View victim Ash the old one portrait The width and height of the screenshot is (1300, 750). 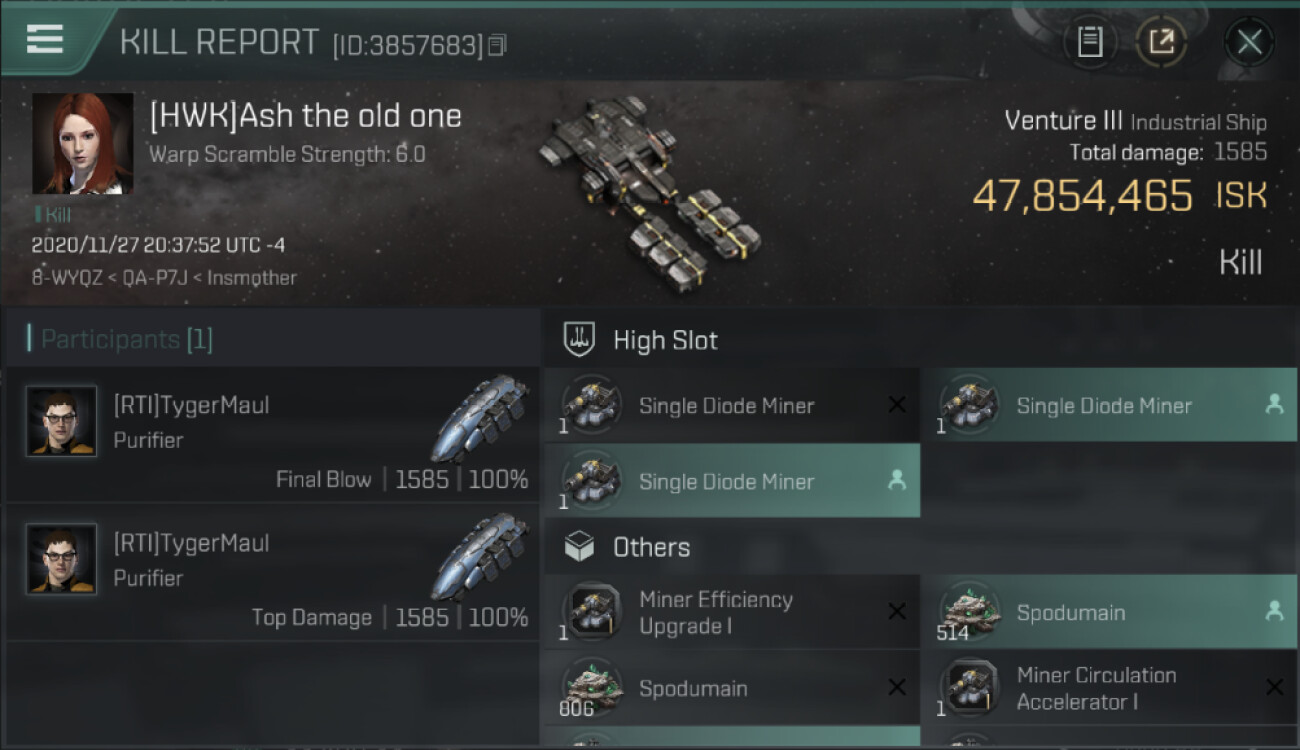coord(82,143)
